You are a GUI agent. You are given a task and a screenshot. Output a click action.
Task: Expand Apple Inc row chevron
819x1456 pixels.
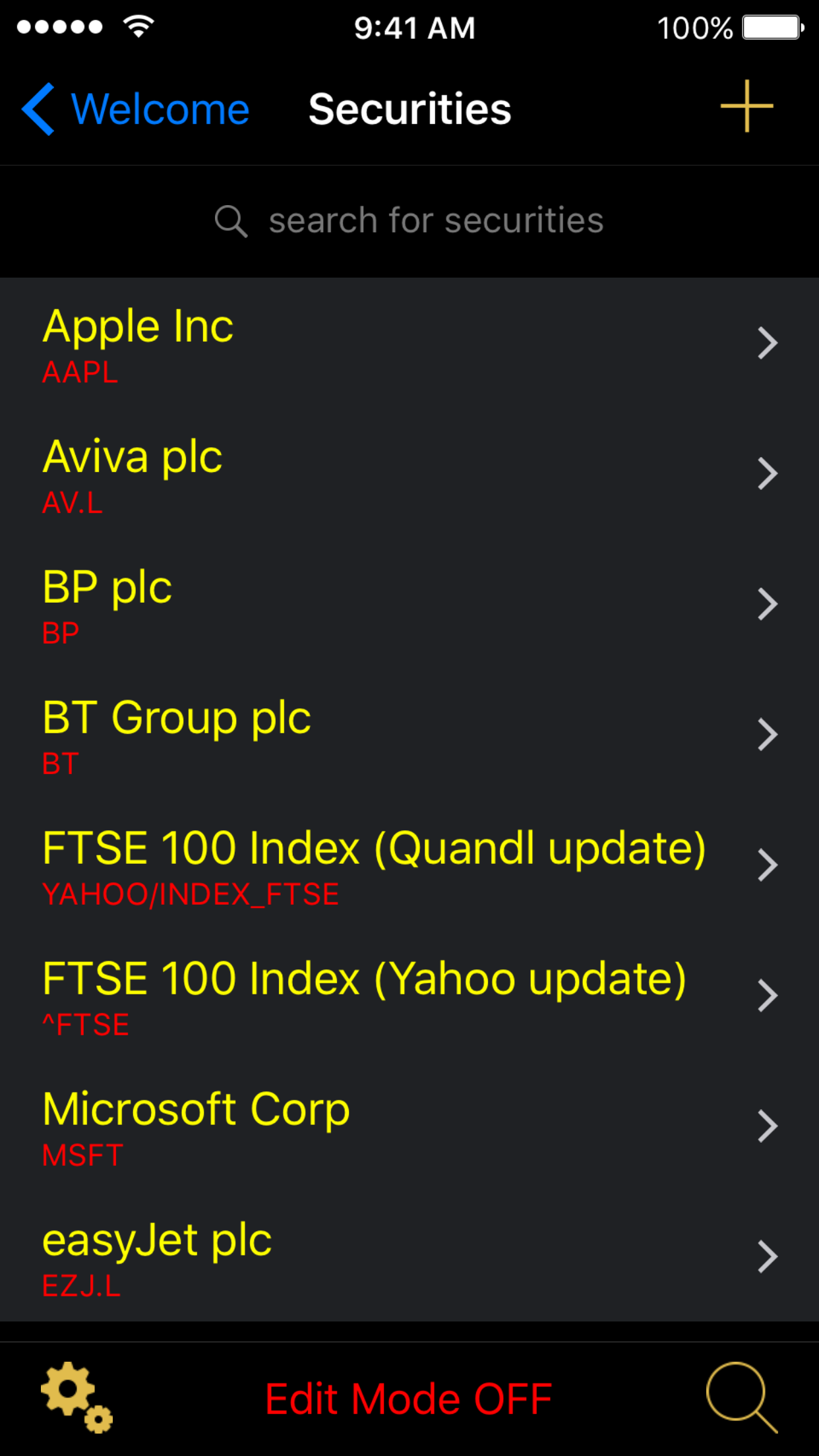point(768,343)
